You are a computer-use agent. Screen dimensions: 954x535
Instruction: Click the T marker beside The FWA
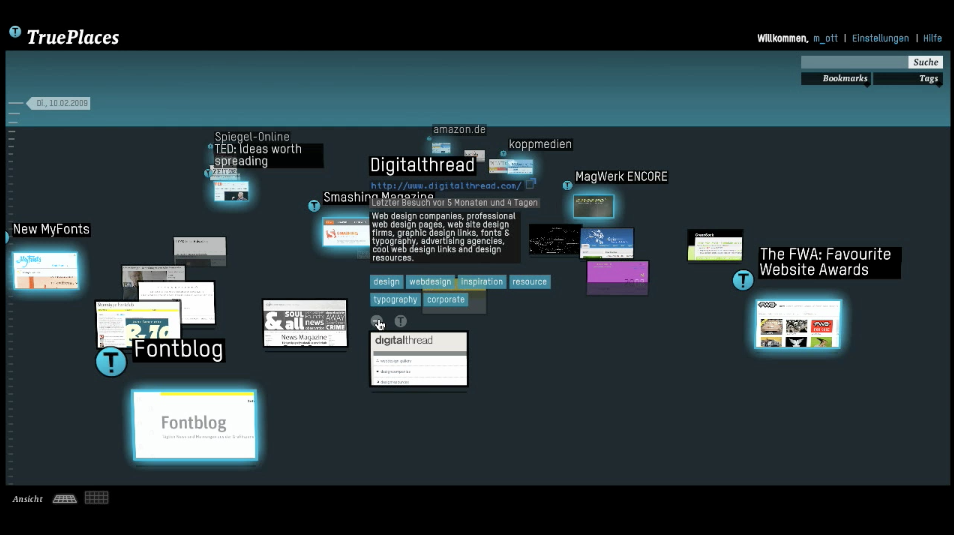point(743,280)
